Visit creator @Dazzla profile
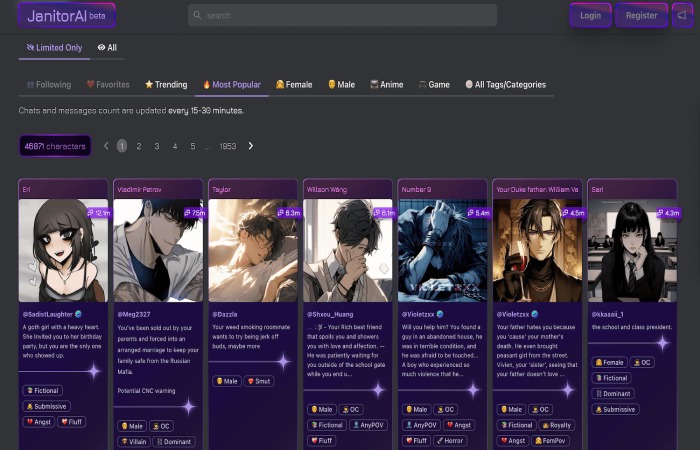 click(x=225, y=314)
